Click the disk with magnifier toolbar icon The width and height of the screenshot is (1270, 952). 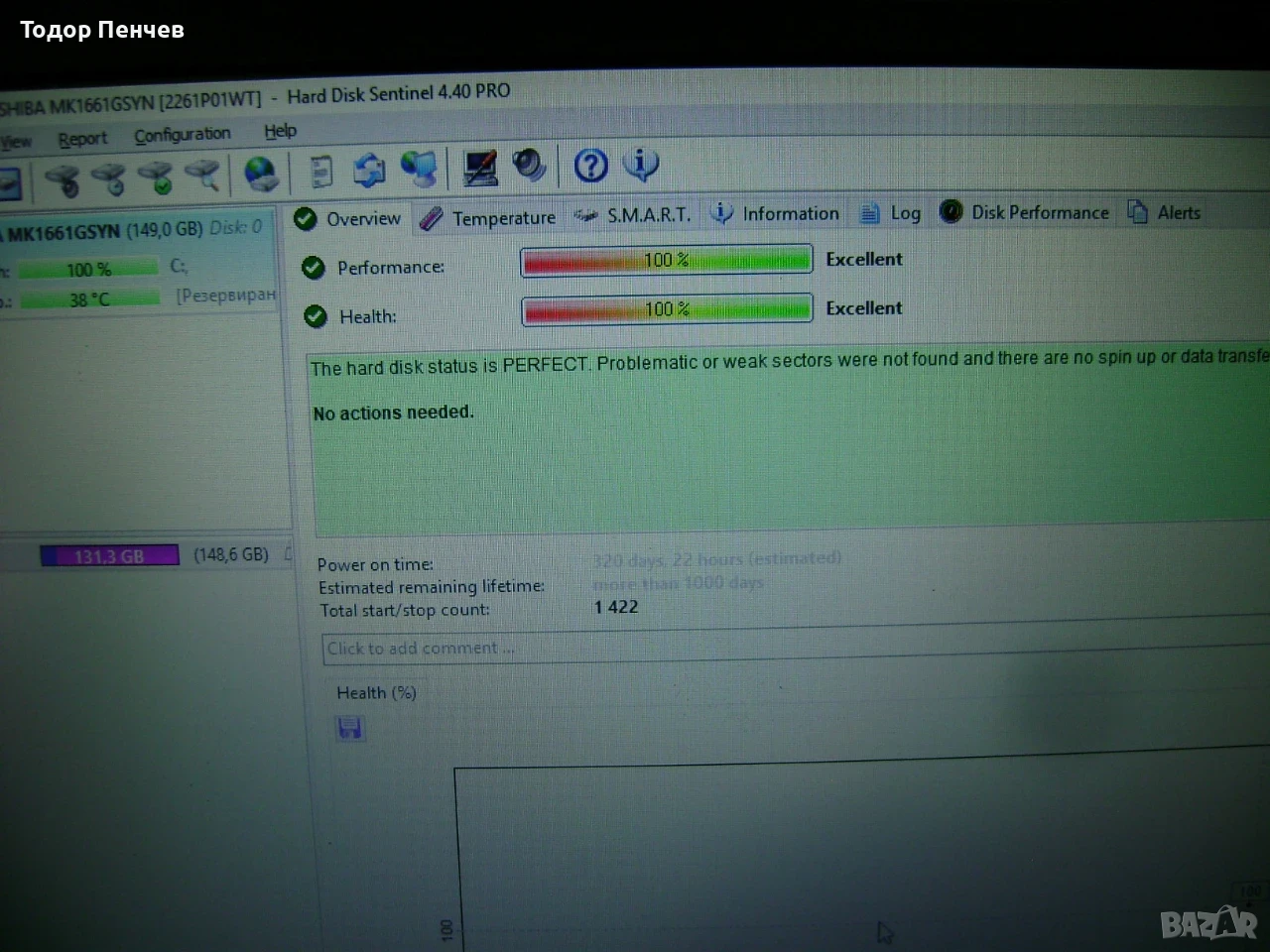coord(203,176)
